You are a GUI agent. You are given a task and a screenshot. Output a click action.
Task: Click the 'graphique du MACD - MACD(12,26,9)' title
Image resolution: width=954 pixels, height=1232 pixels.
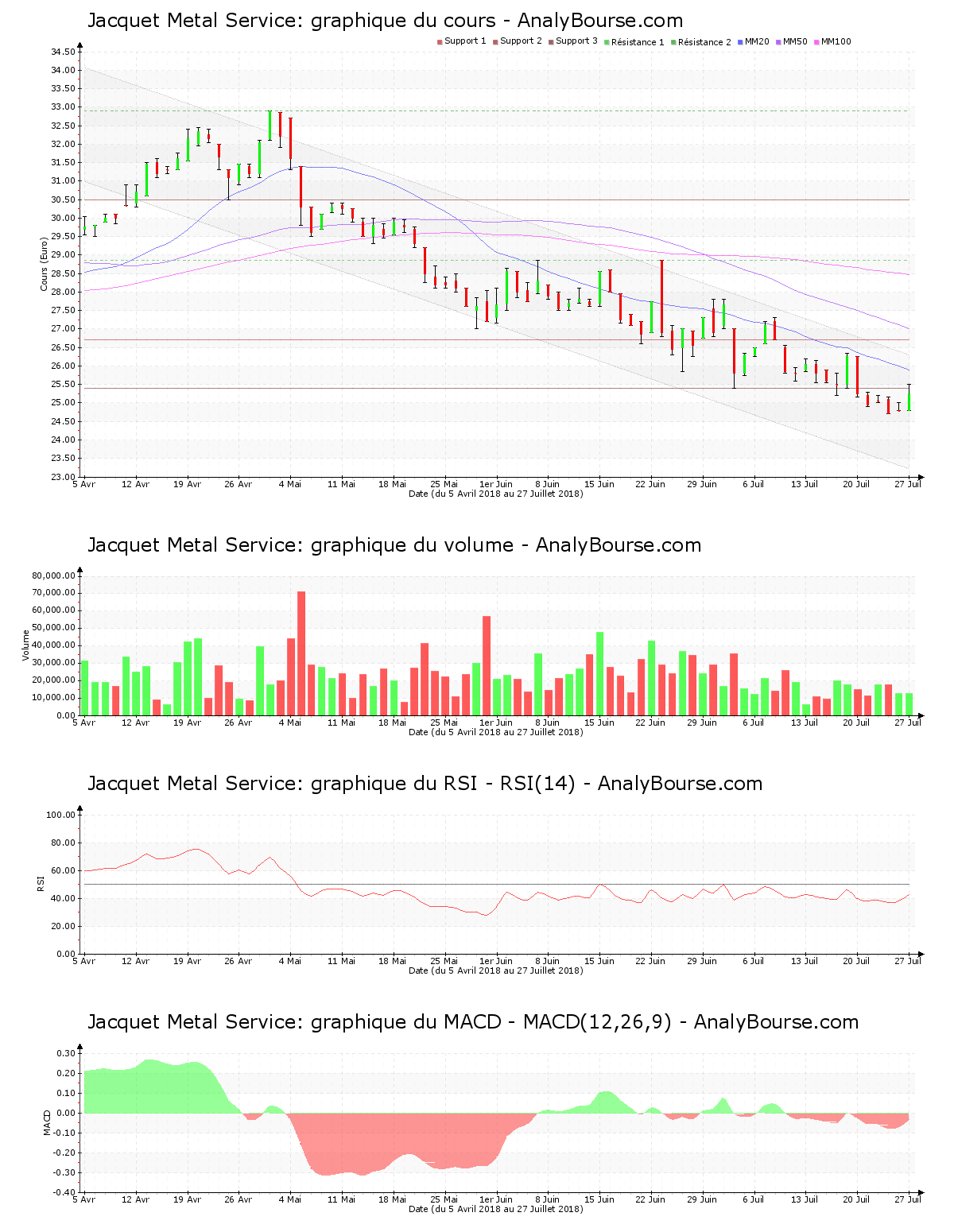point(473,1022)
